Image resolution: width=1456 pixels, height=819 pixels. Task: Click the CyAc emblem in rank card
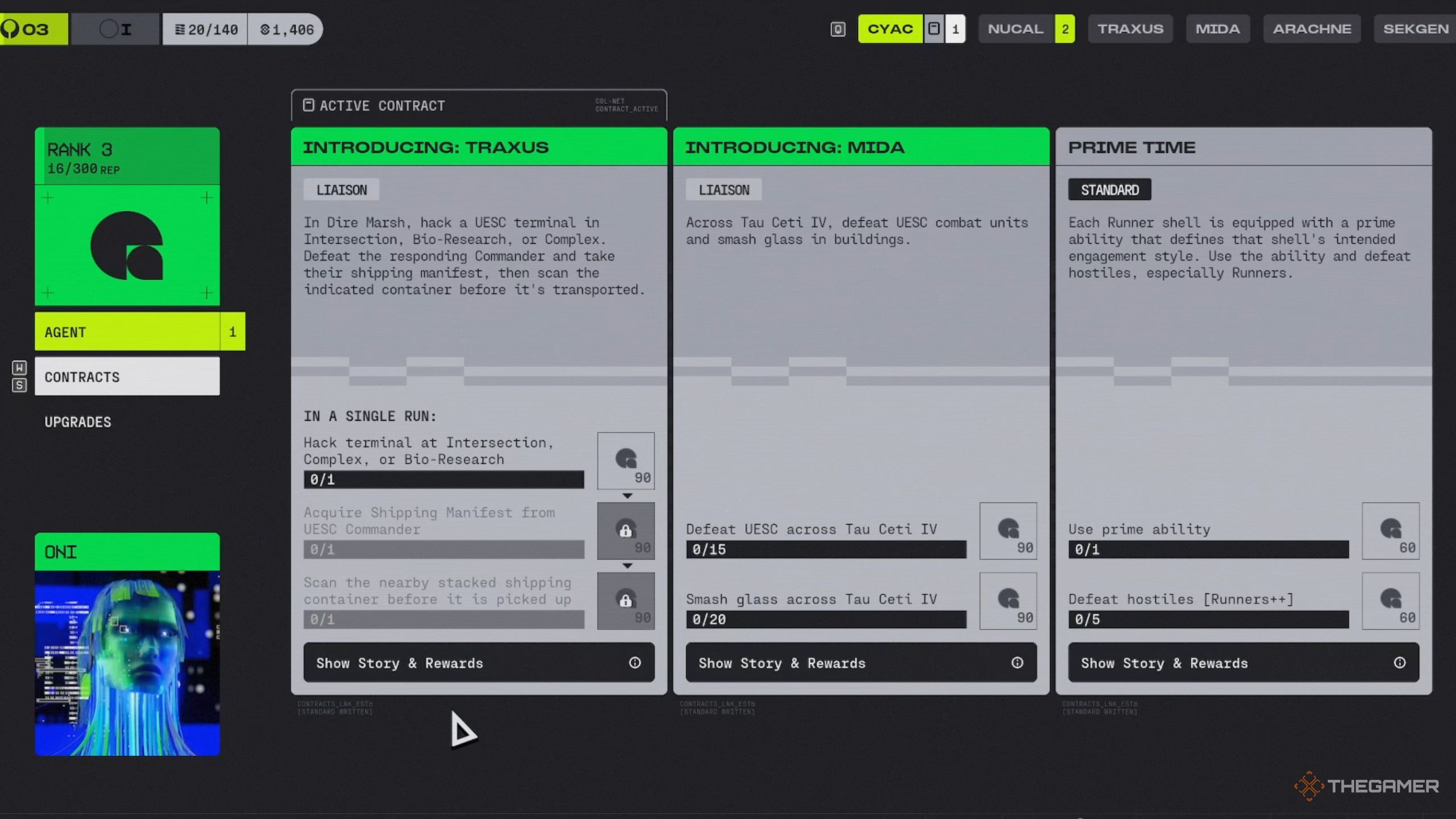pyautogui.click(x=127, y=246)
